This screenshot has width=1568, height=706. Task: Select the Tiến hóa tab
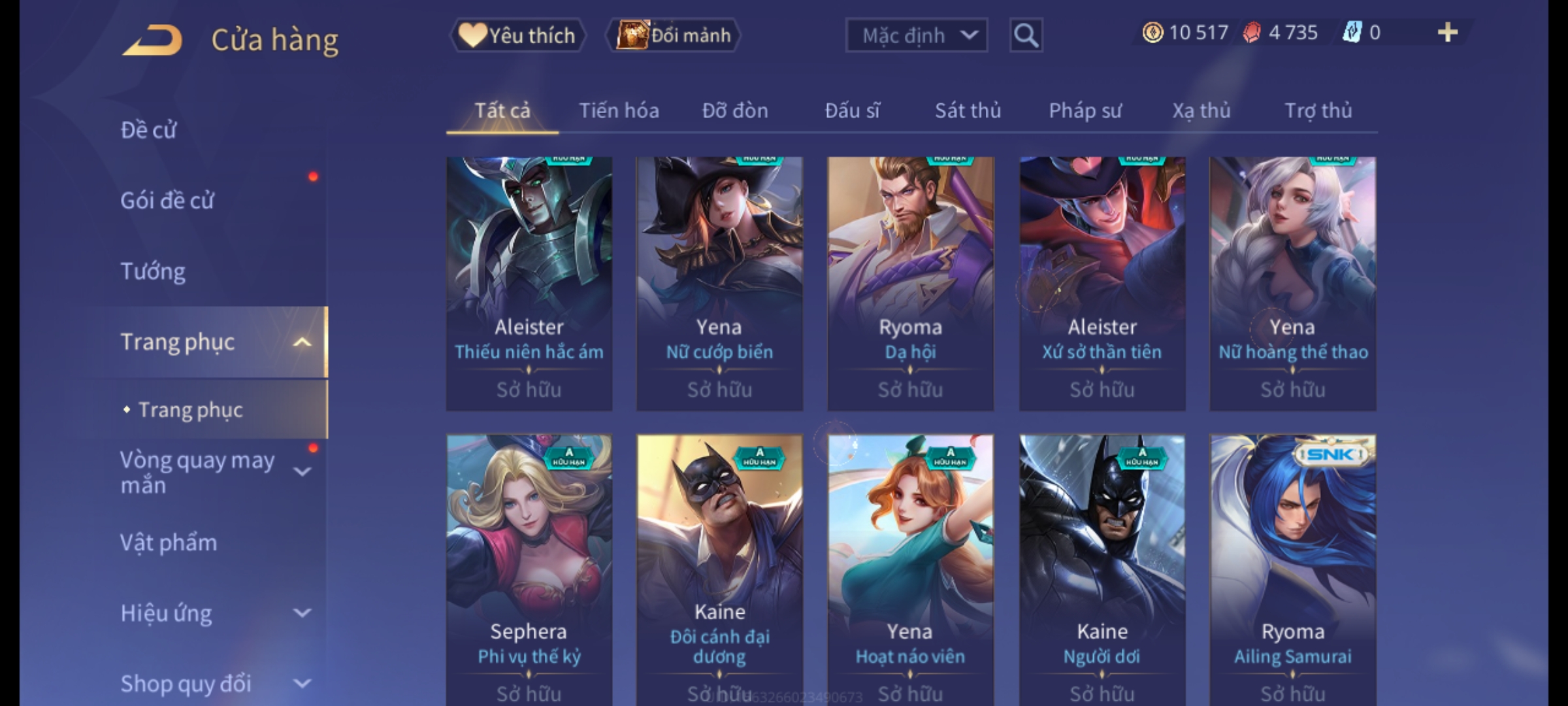(x=619, y=110)
